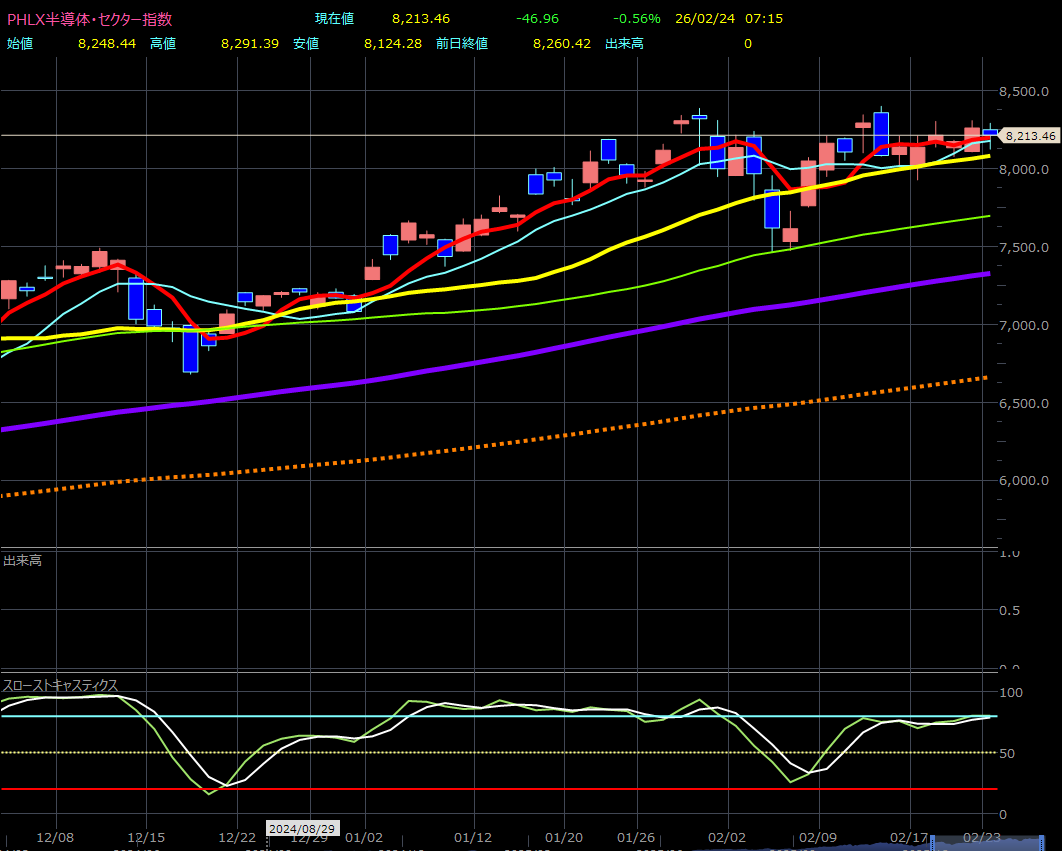This screenshot has width=1062, height=851.
Task: Click the current price tag on price axis
Action: [1029, 136]
